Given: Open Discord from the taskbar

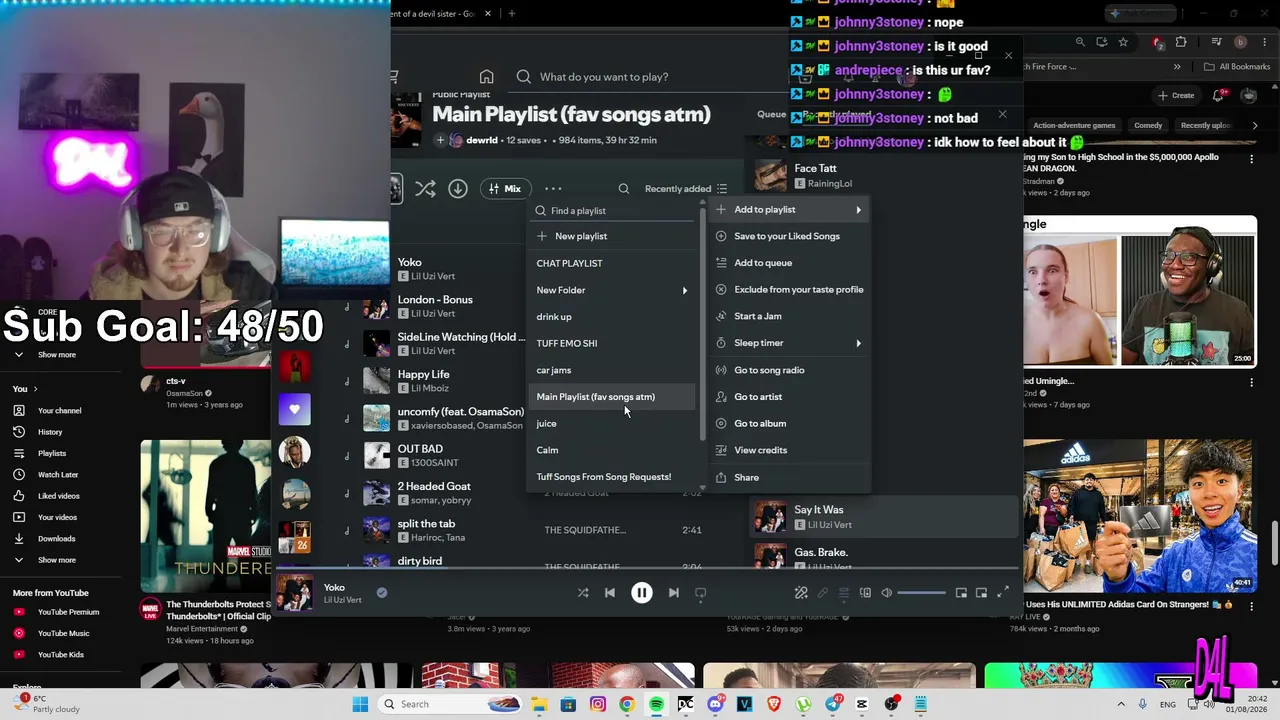Looking at the screenshot, I should tap(715, 704).
